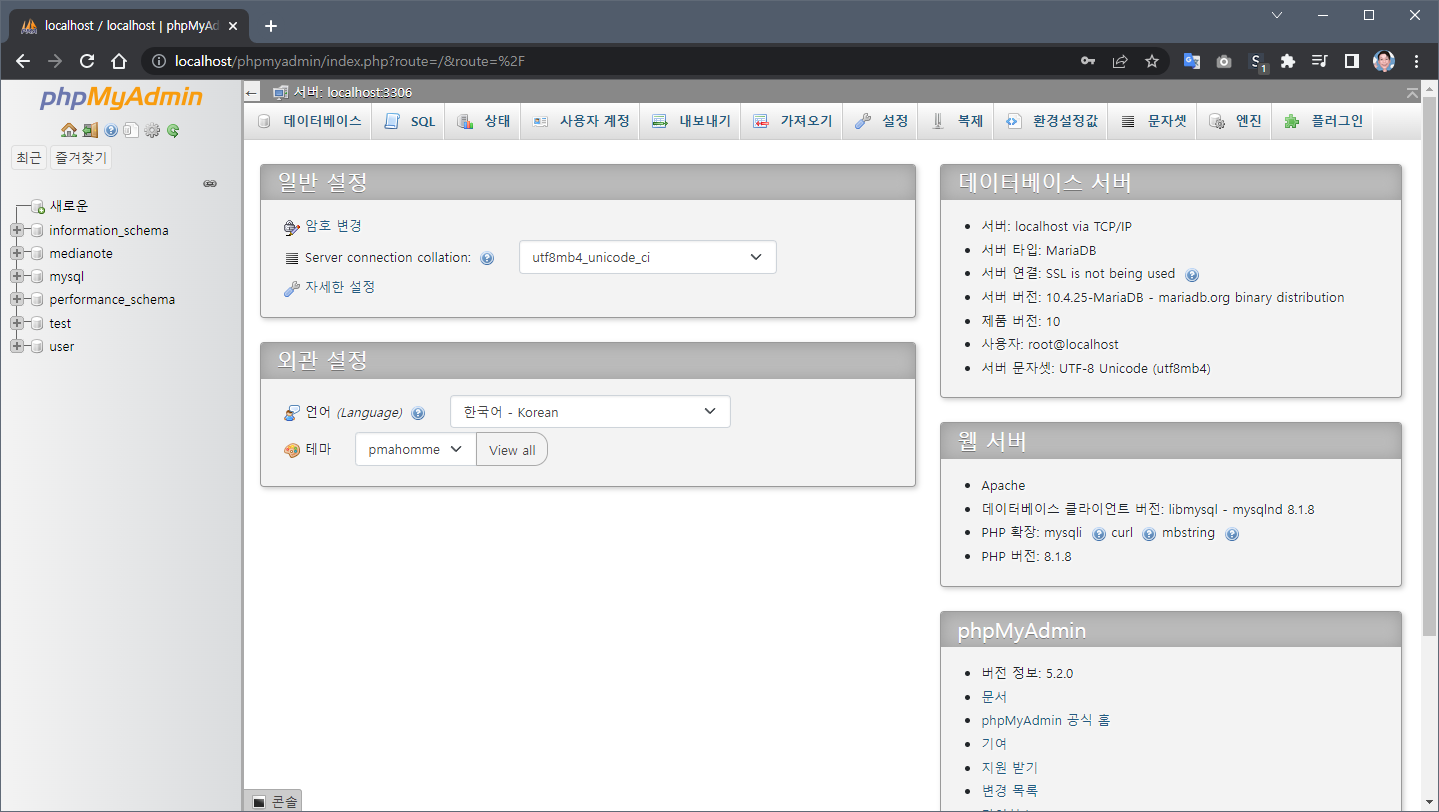Click the help icon next to Server connection collation
This screenshot has width=1439, height=812.
pos(487,258)
